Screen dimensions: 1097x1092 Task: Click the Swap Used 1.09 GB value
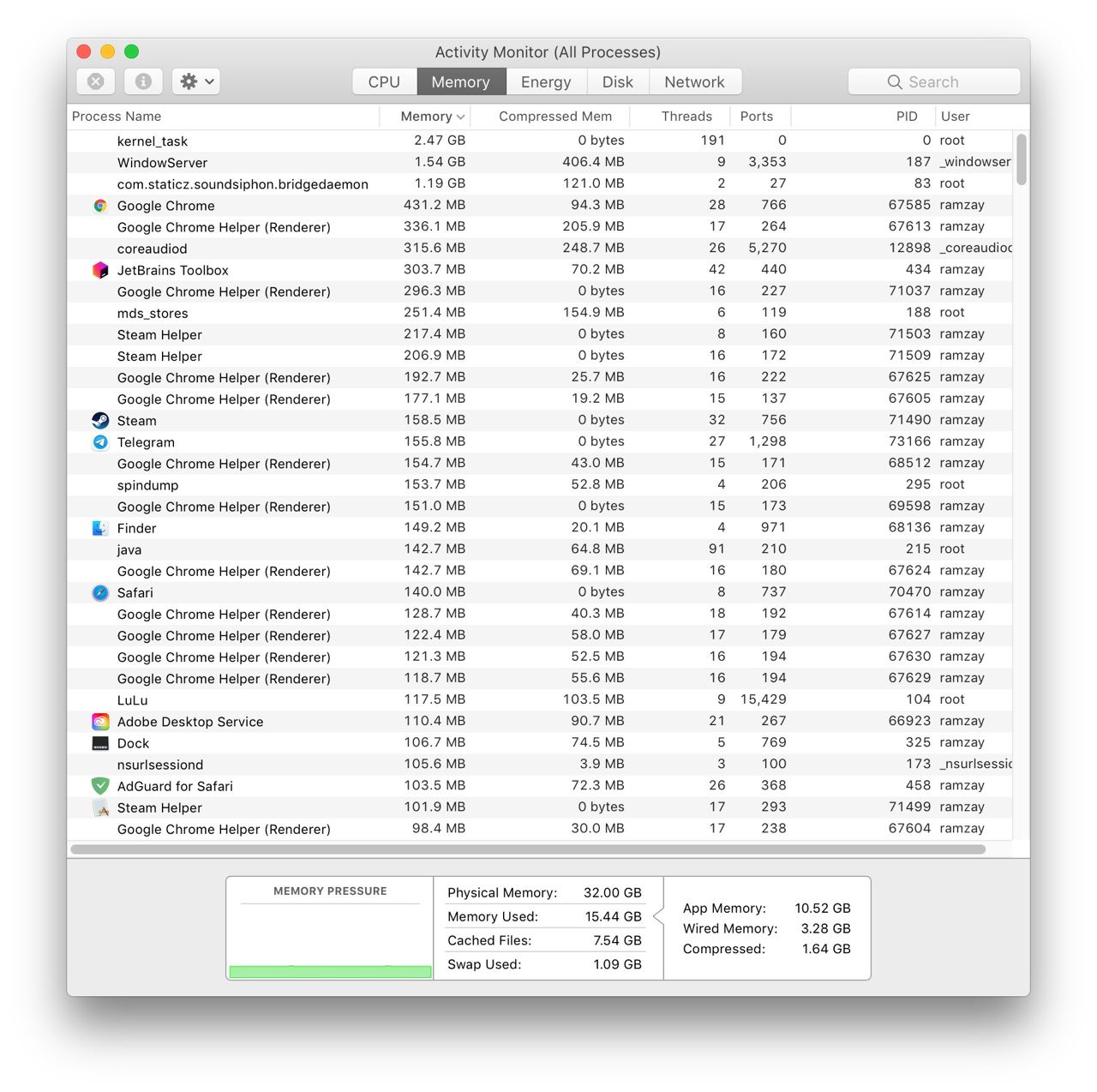pos(617,964)
